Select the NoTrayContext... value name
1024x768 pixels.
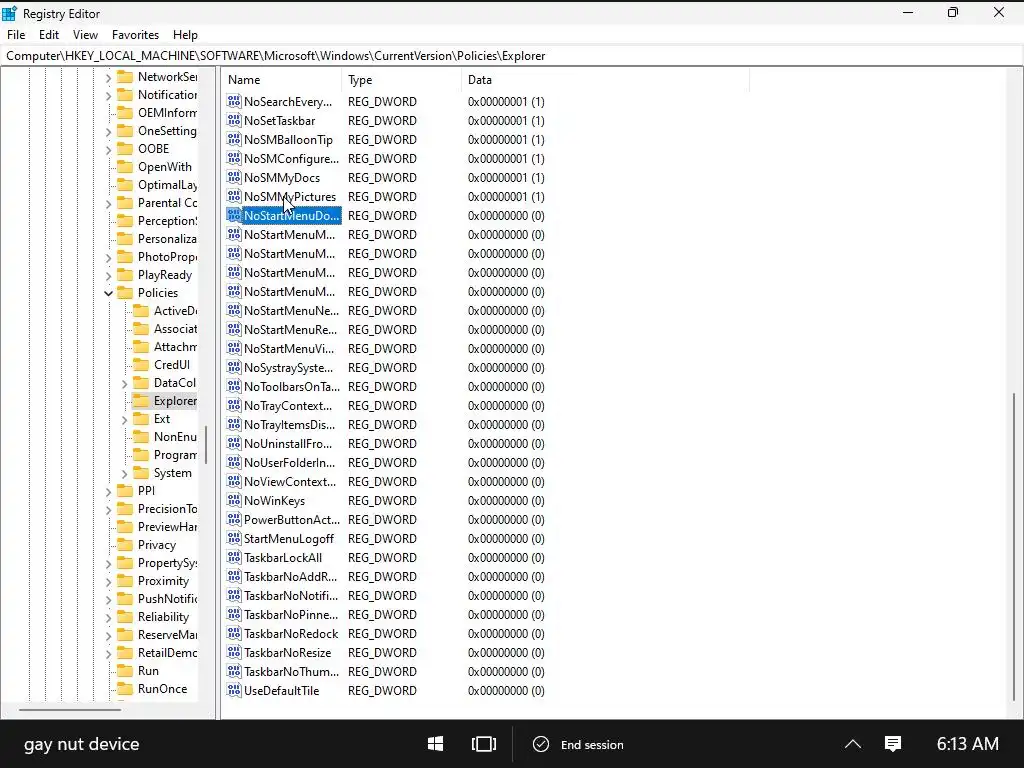[x=288, y=405]
